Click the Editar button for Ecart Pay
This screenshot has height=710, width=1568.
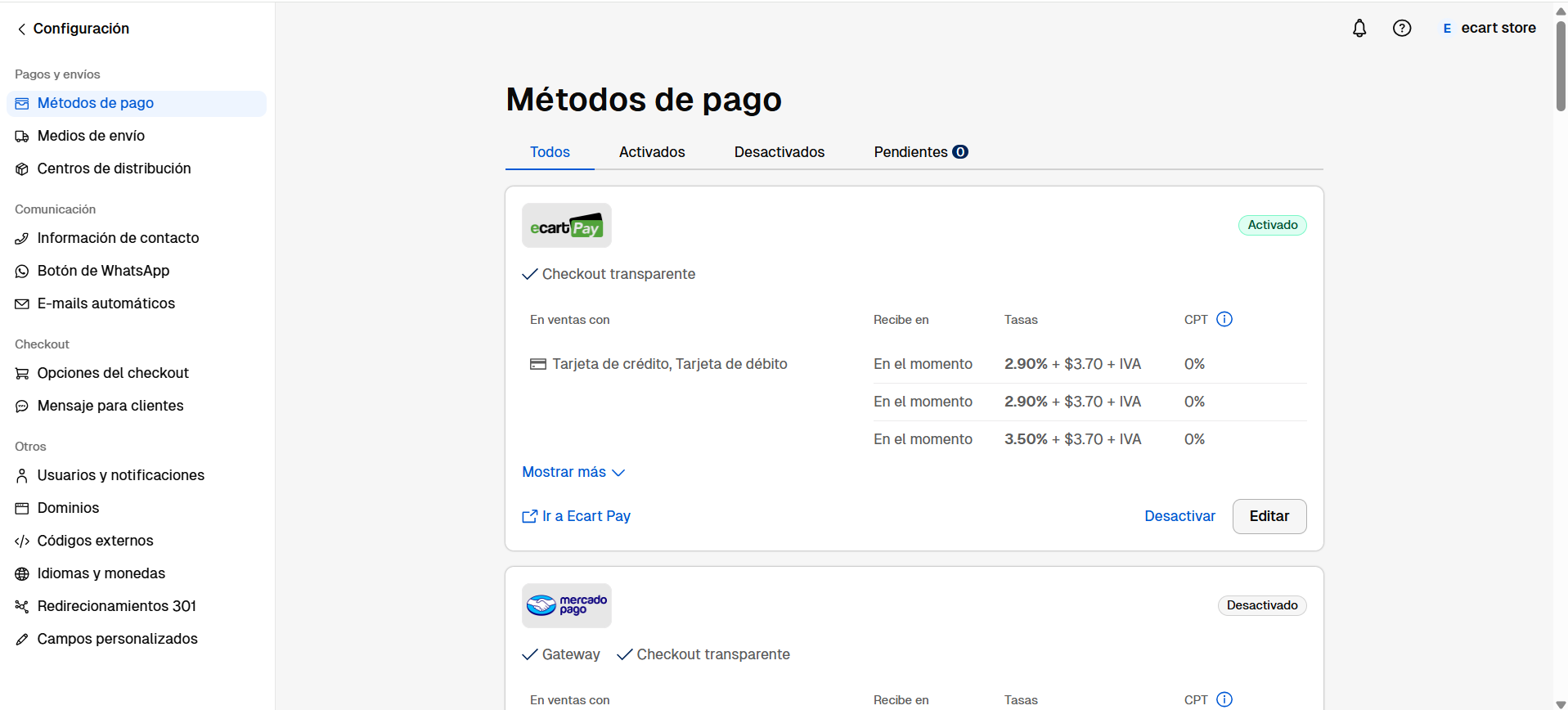pyautogui.click(x=1269, y=516)
